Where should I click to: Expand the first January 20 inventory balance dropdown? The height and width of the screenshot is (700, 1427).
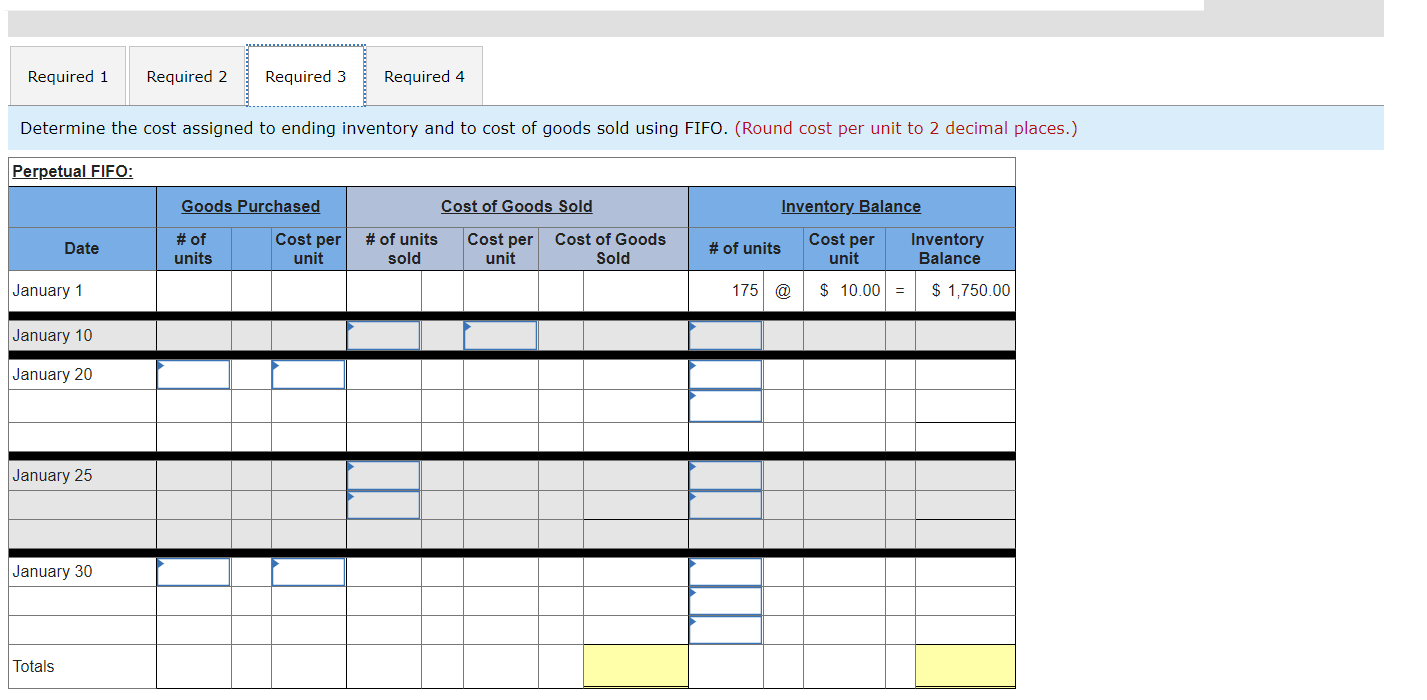click(x=725, y=373)
